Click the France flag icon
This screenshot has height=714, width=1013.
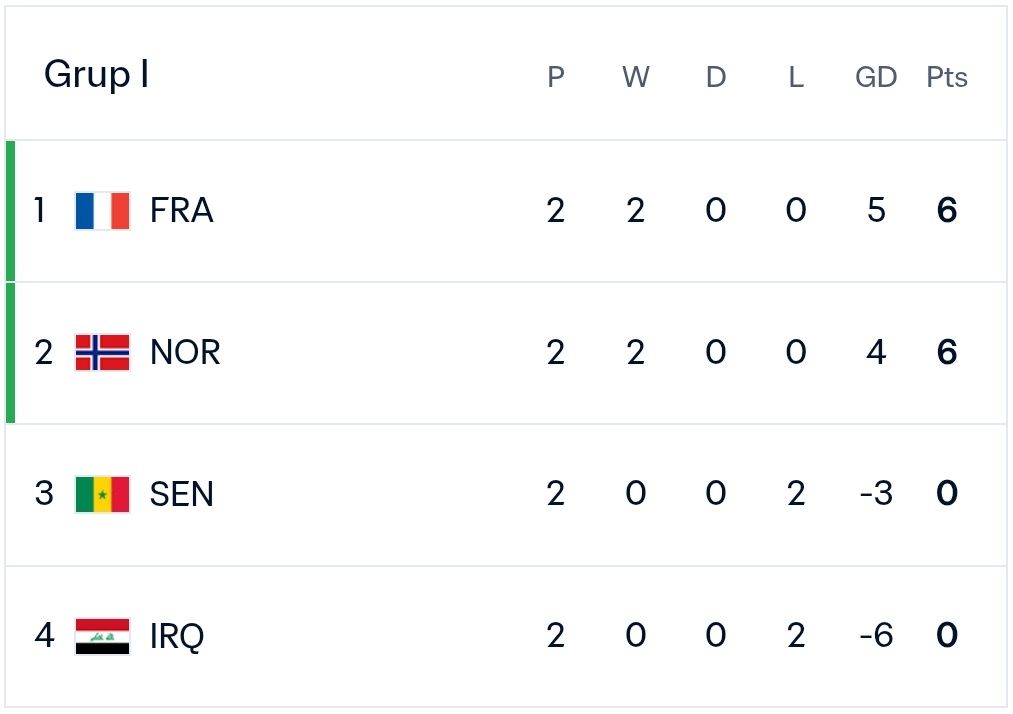(x=102, y=211)
